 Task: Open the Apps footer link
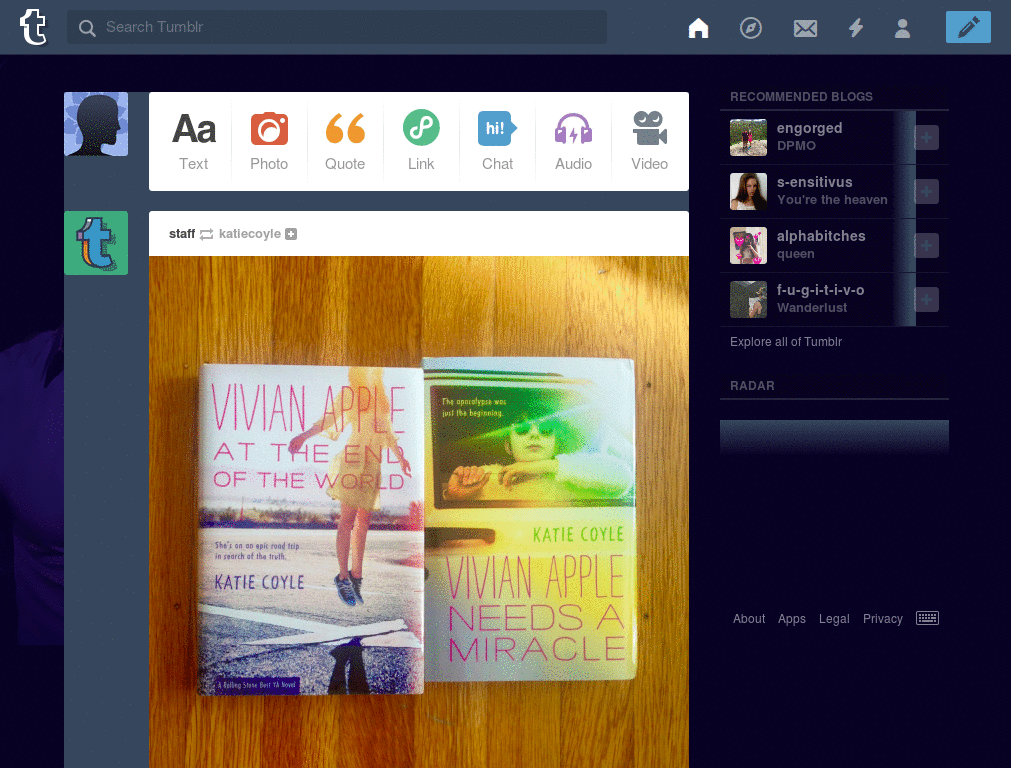pos(792,618)
